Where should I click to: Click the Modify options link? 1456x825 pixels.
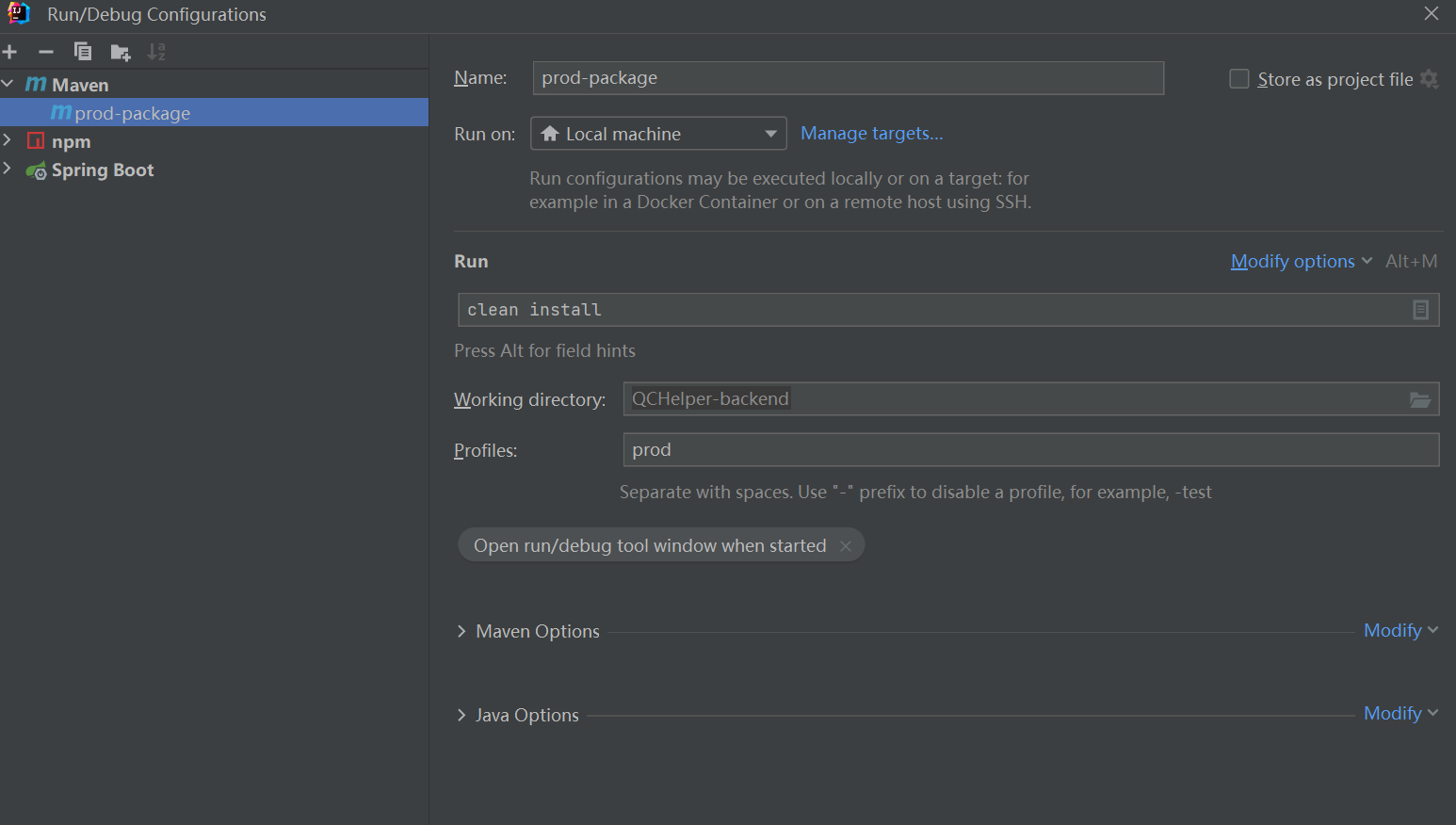[1292, 262]
